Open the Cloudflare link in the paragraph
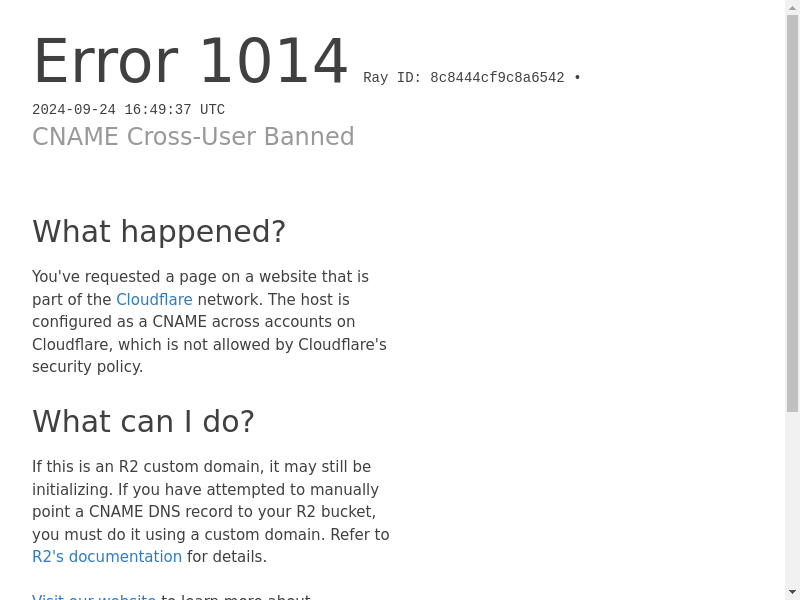Screen dimensions: 800x600 pyautogui.click(x=154, y=300)
